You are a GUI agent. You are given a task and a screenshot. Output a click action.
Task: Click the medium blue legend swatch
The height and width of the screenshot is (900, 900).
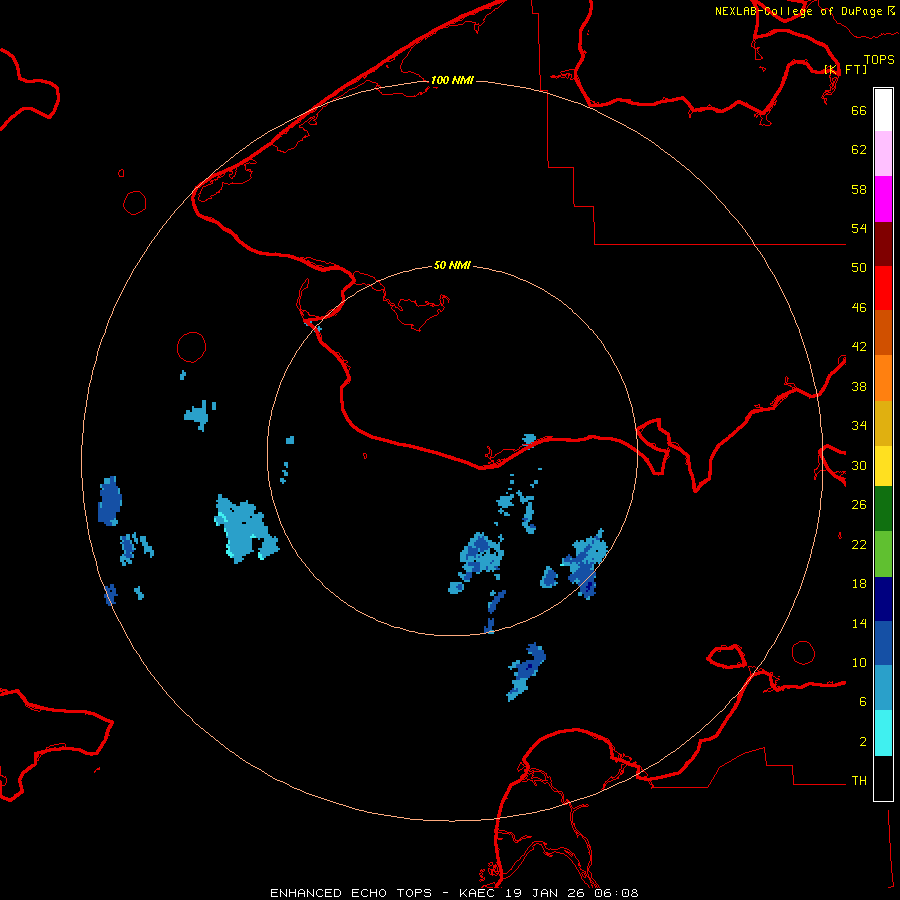point(883,643)
